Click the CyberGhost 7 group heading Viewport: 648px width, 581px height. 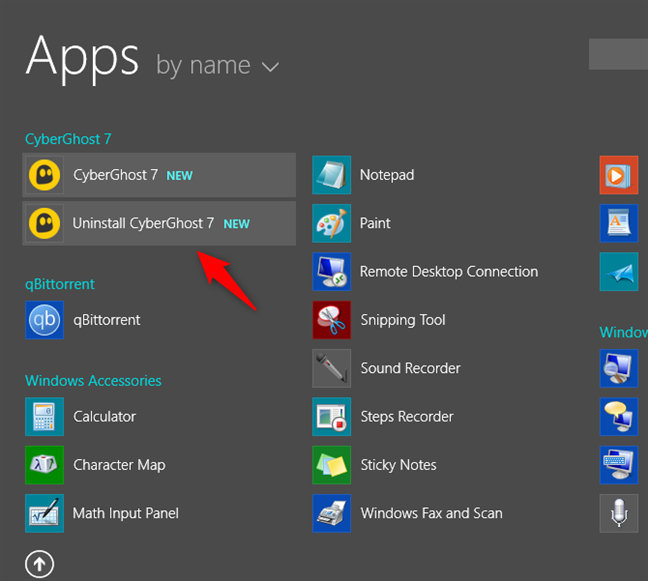(68, 139)
